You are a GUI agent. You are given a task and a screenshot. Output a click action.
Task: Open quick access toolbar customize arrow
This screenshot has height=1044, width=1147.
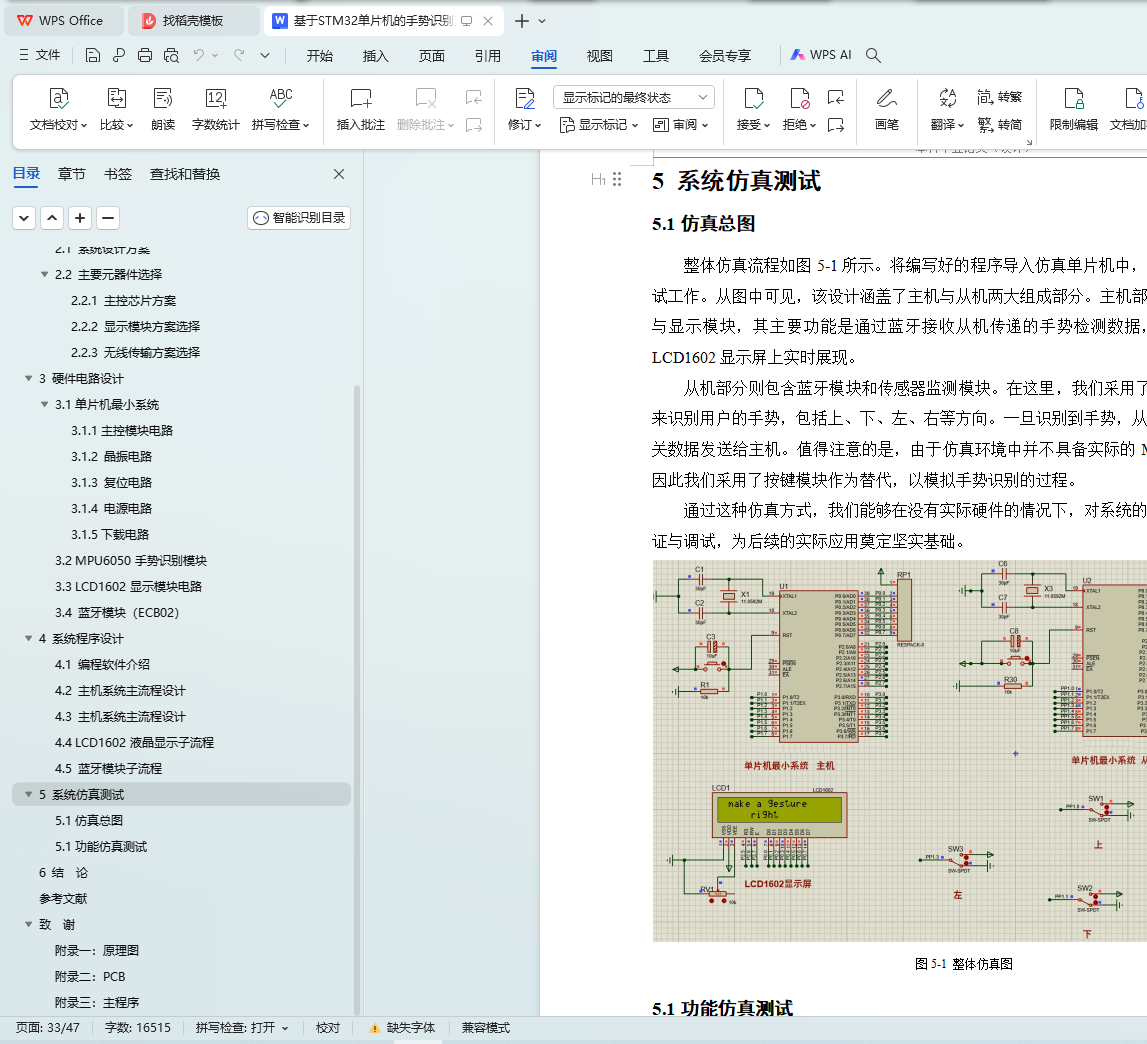(265, 56)
